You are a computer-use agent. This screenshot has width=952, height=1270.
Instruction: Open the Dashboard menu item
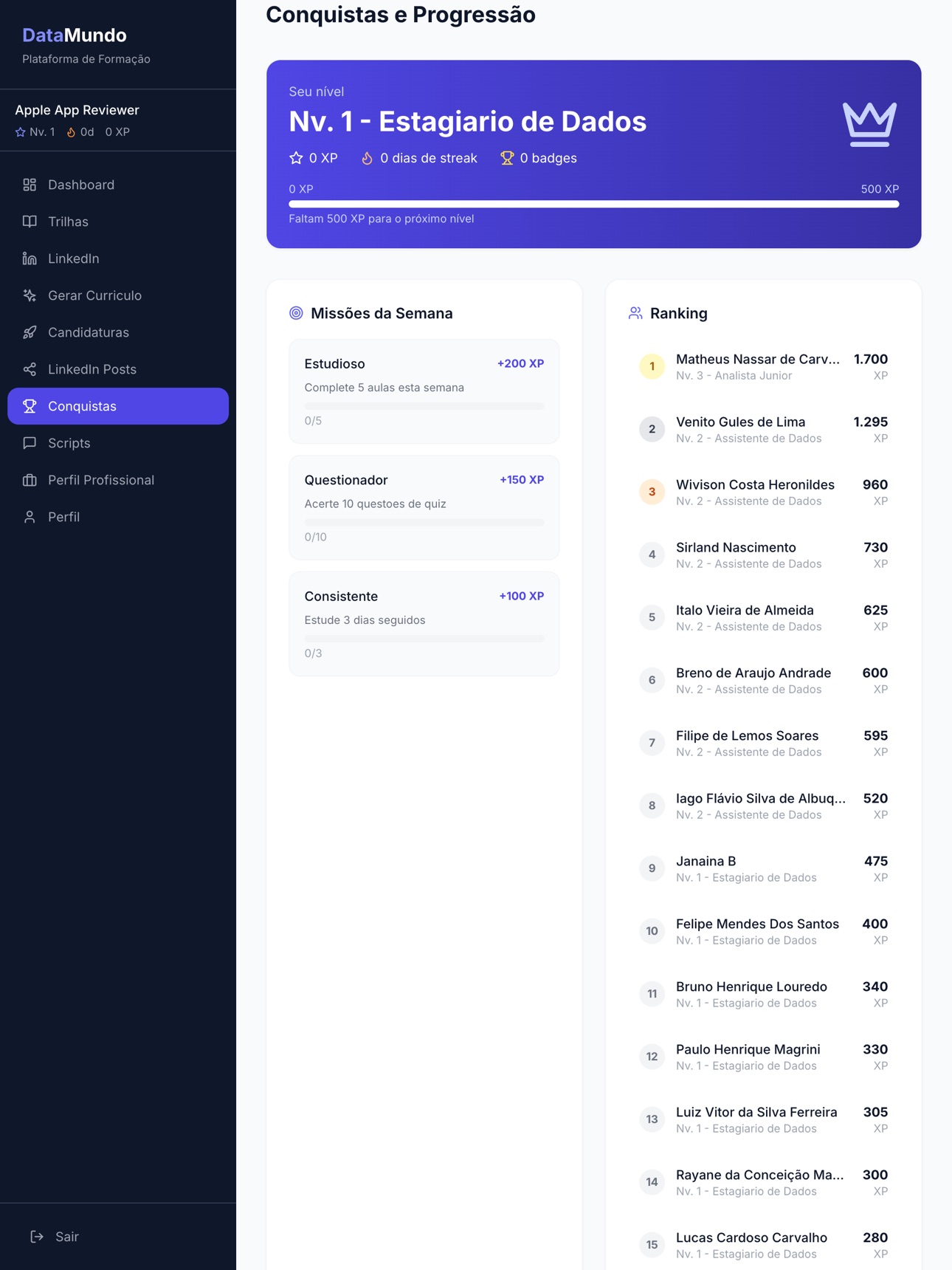[118, 185]
